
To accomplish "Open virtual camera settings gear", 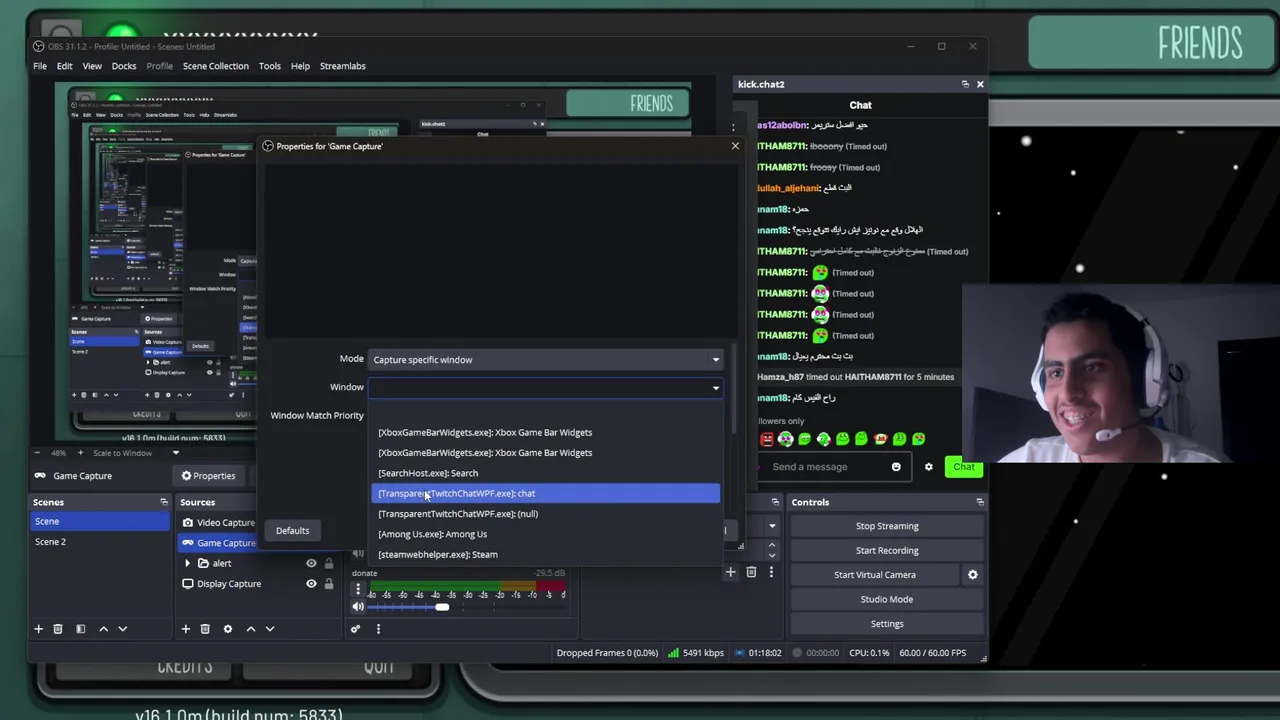I will (973, 575).
